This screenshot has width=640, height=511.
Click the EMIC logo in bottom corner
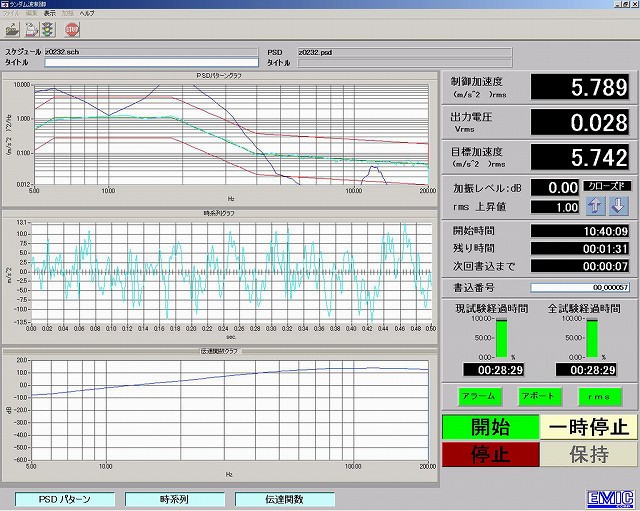(x=611, y=498)
